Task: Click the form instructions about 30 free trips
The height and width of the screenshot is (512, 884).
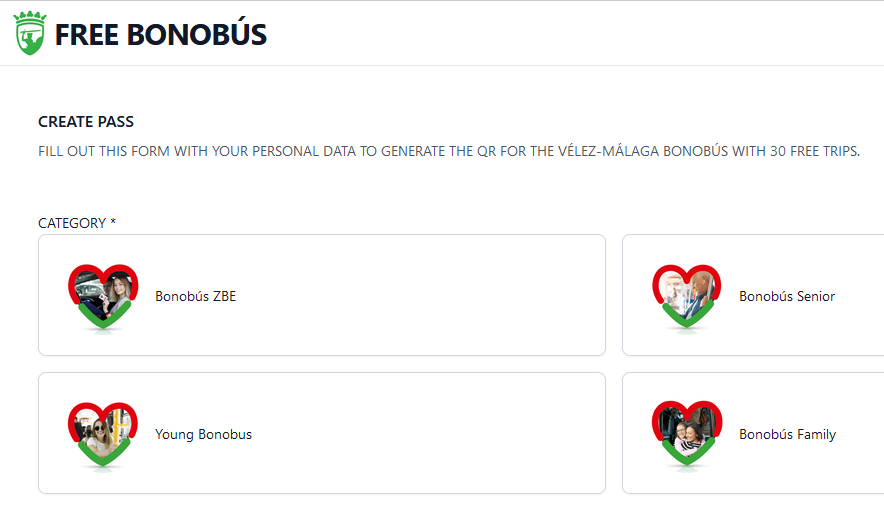Action: pos(449,152)
